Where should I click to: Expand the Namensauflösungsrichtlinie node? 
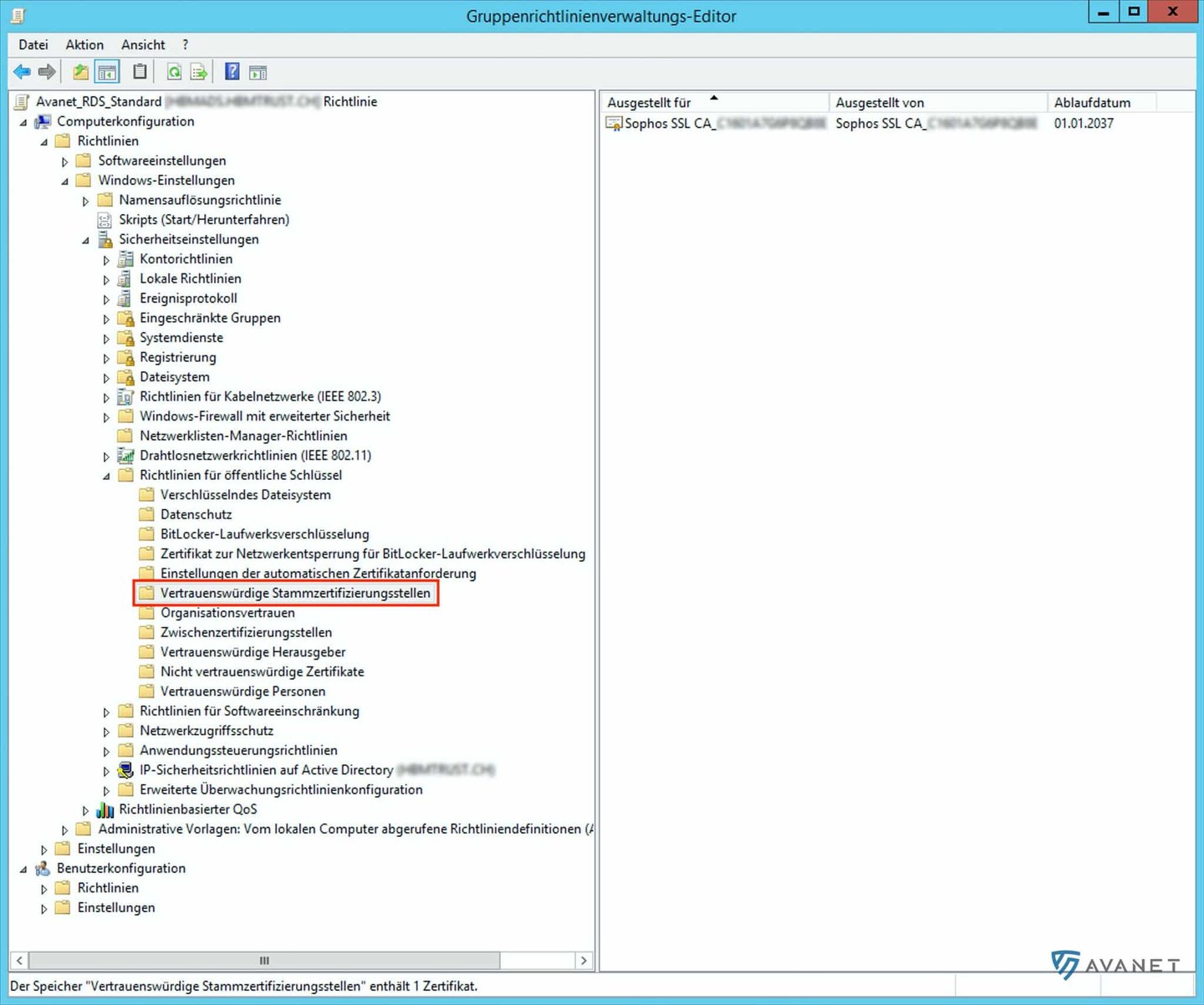(x=85, y=201)
